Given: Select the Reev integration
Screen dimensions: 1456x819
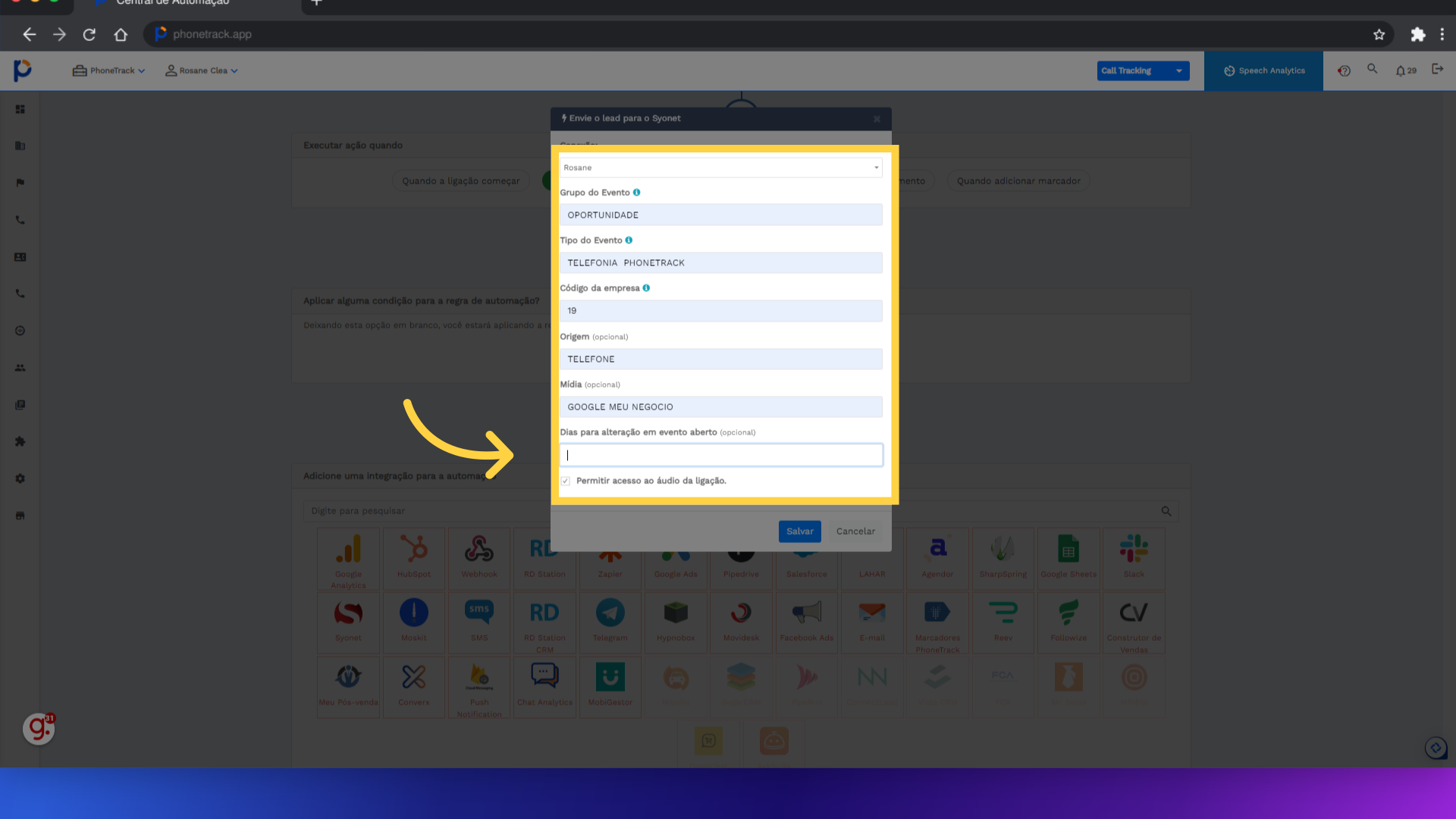Looking at the screenshot, I should 1003,623.
